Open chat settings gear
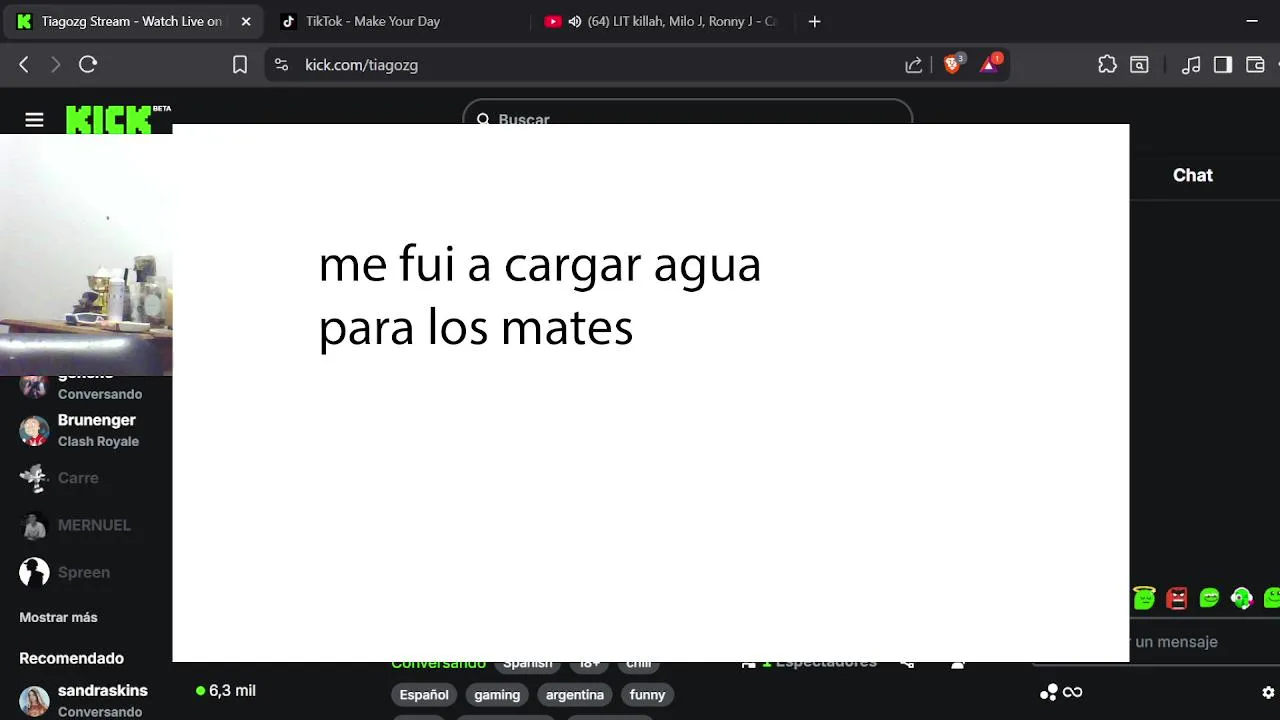Viewport: 1280px width, 720px height. click(1268, 692)
